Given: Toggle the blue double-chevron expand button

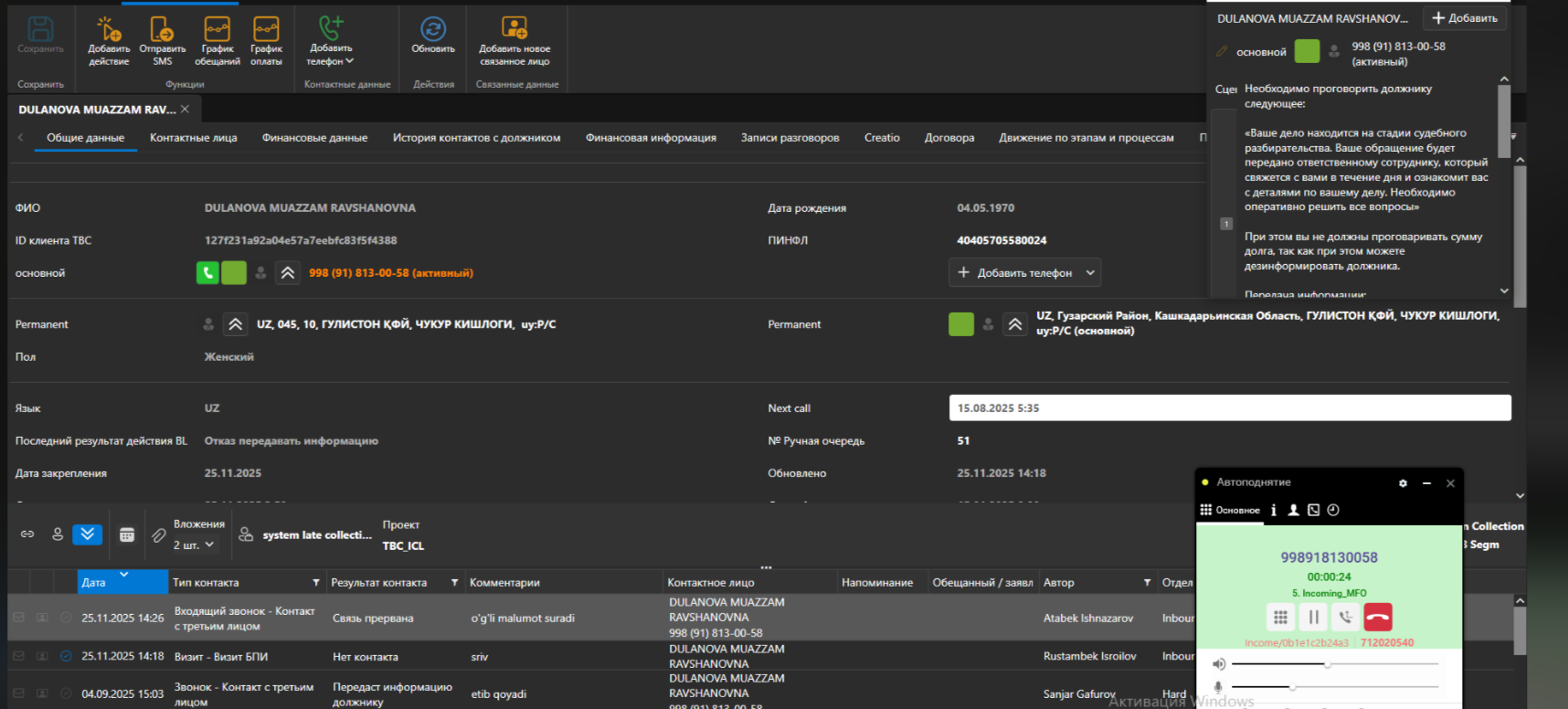Looking at the screenshot, I should pyautogui.click(x=88, y=534).
